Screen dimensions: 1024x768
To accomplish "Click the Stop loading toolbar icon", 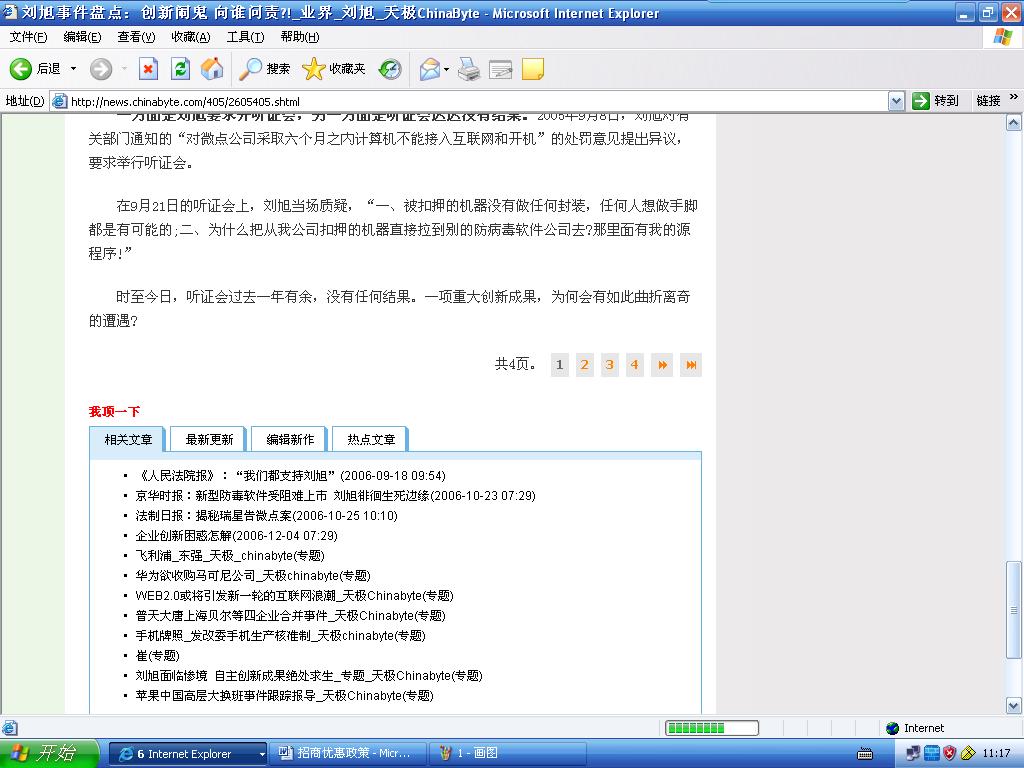I will coord(148,69).
